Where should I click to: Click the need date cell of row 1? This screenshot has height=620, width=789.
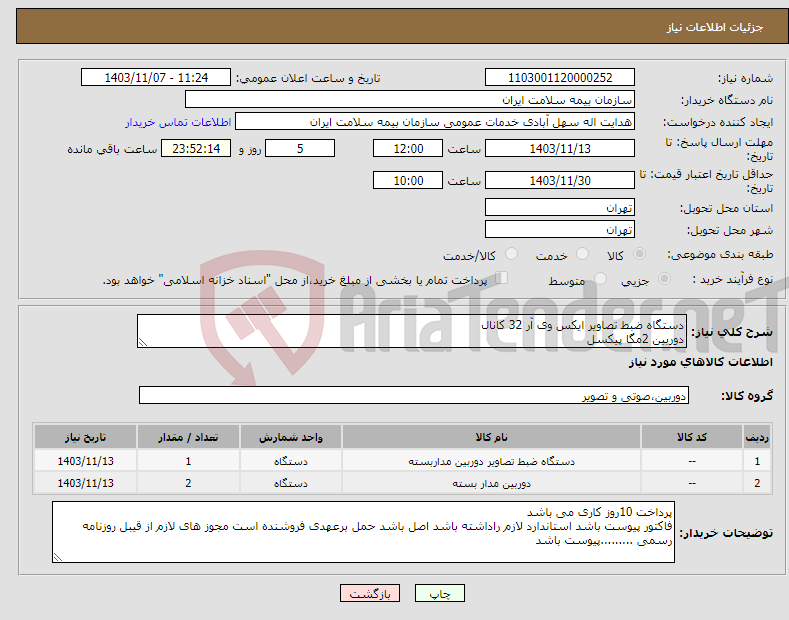(x=86, y=461)
